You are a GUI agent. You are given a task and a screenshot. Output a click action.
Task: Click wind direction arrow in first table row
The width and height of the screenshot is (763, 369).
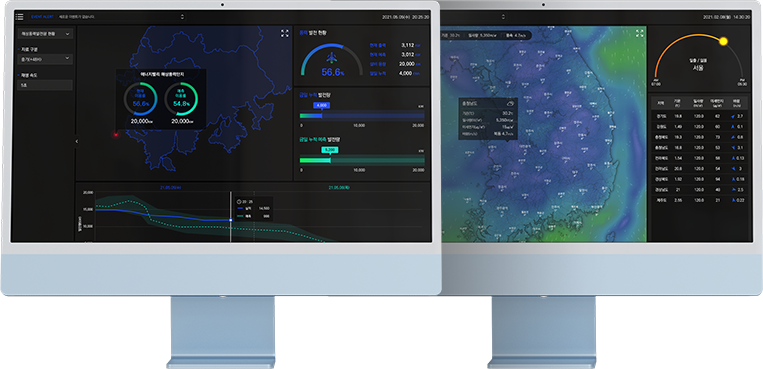(733, 116)
